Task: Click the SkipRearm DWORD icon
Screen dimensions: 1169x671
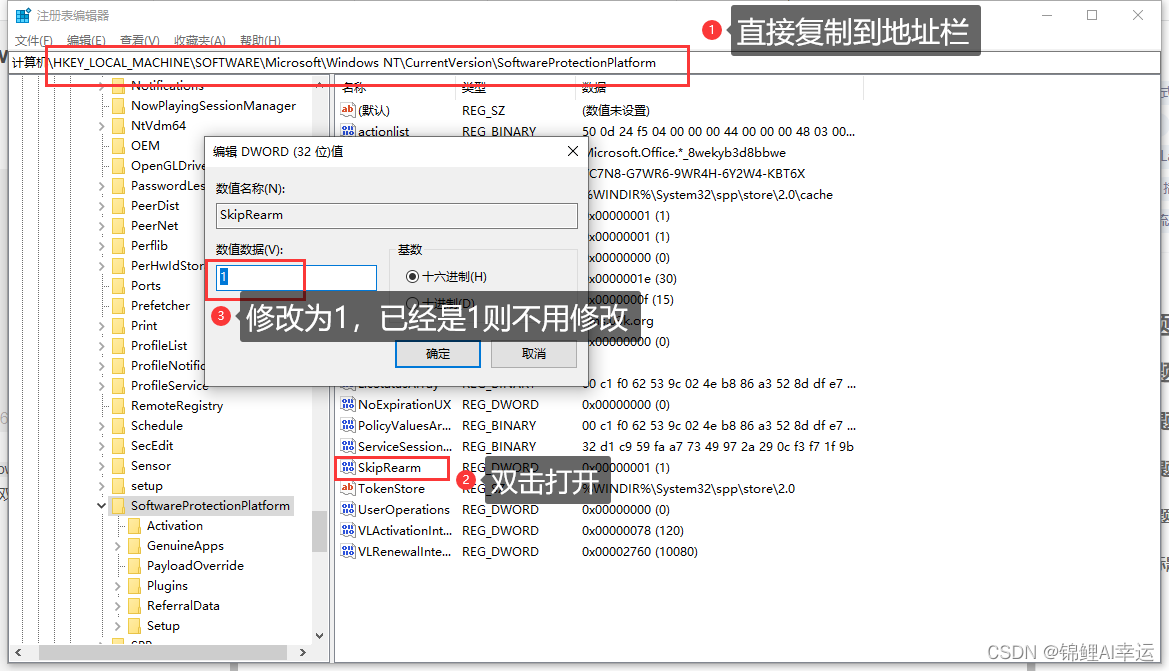Action: 347,467
